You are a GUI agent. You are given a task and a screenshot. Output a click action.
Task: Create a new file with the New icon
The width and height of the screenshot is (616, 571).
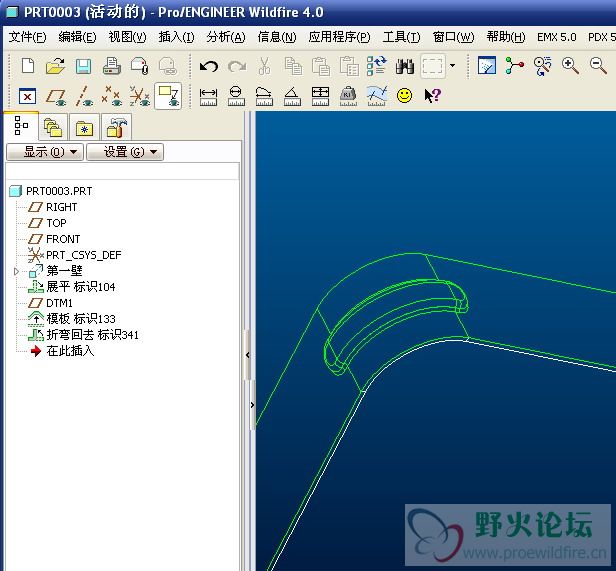[28, 66]
